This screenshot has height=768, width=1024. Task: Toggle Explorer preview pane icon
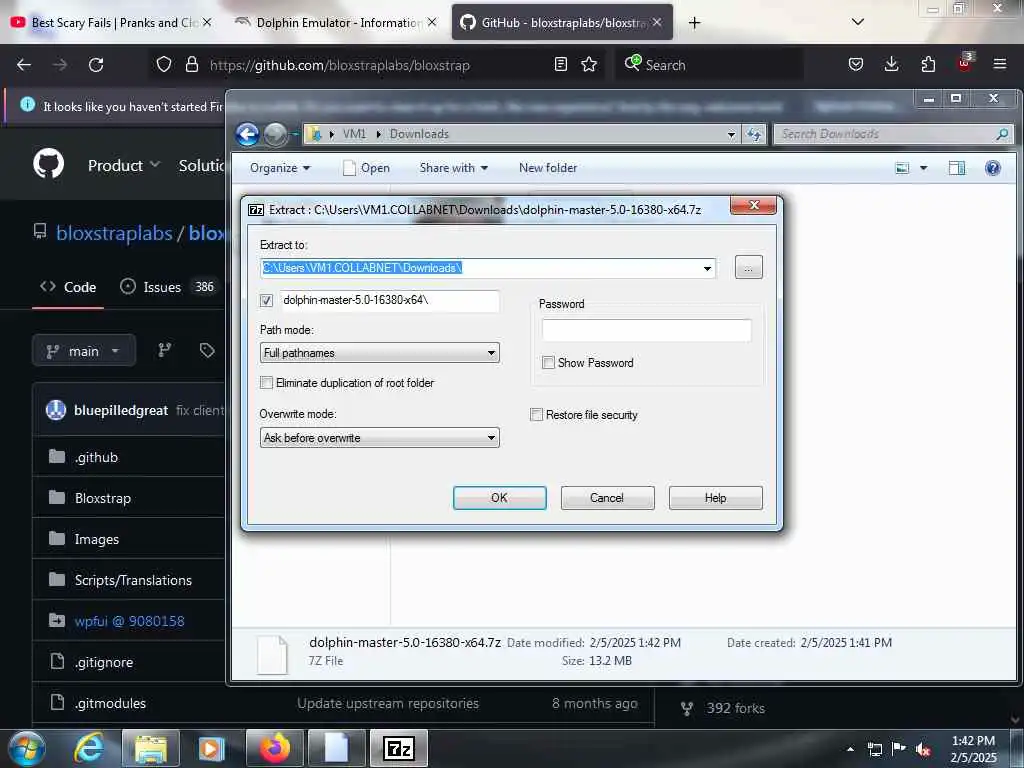coord(957,168)
